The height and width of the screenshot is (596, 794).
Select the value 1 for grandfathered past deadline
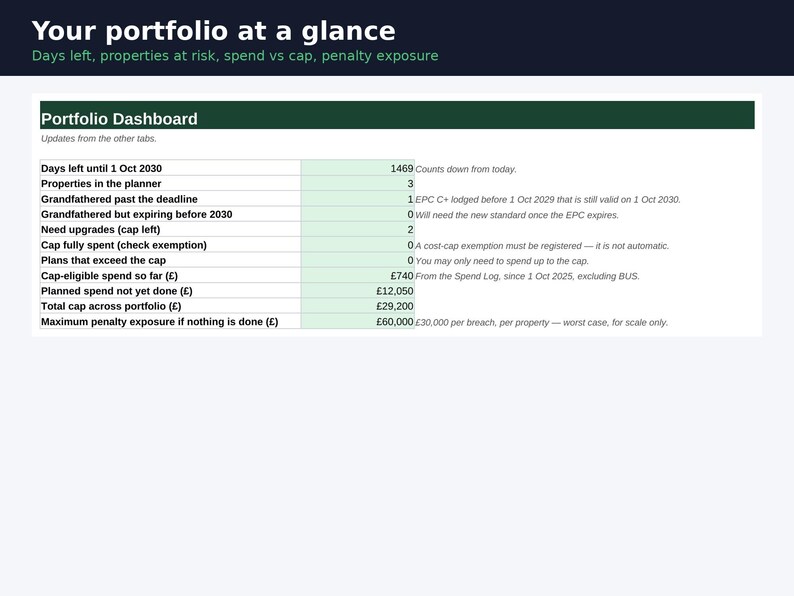[358, 198]
